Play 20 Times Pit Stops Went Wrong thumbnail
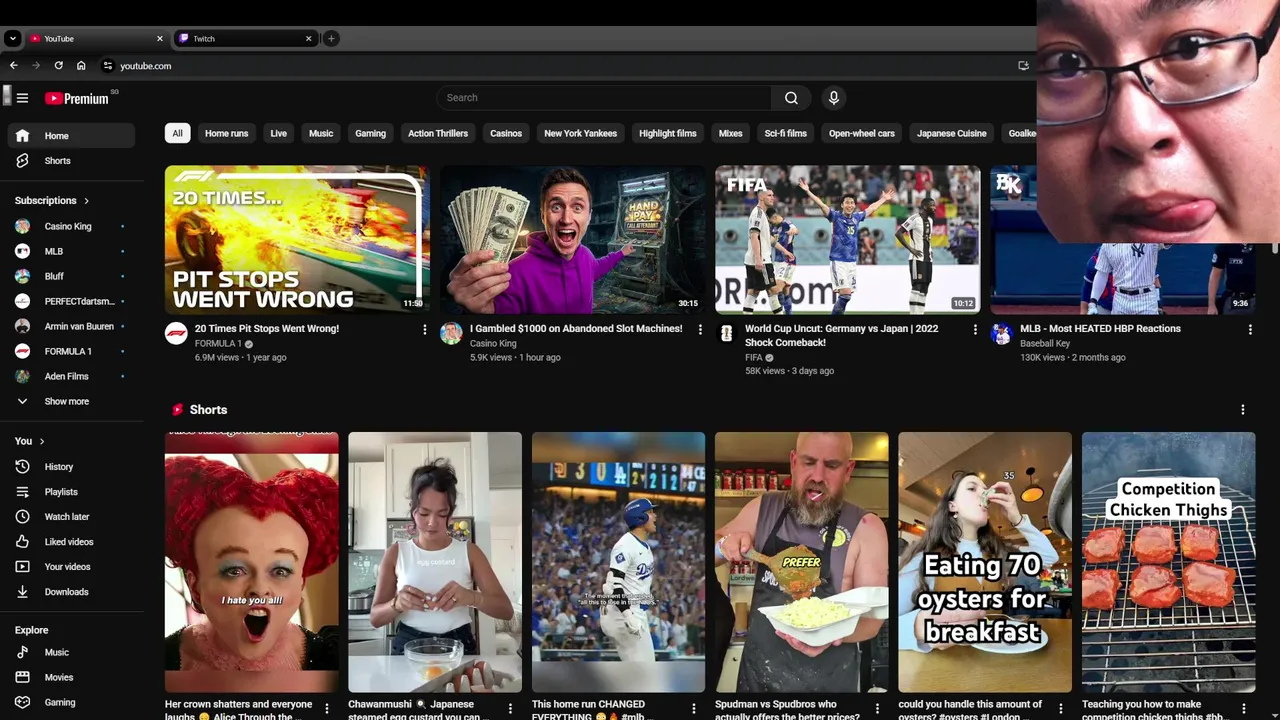 pos(297,240)
